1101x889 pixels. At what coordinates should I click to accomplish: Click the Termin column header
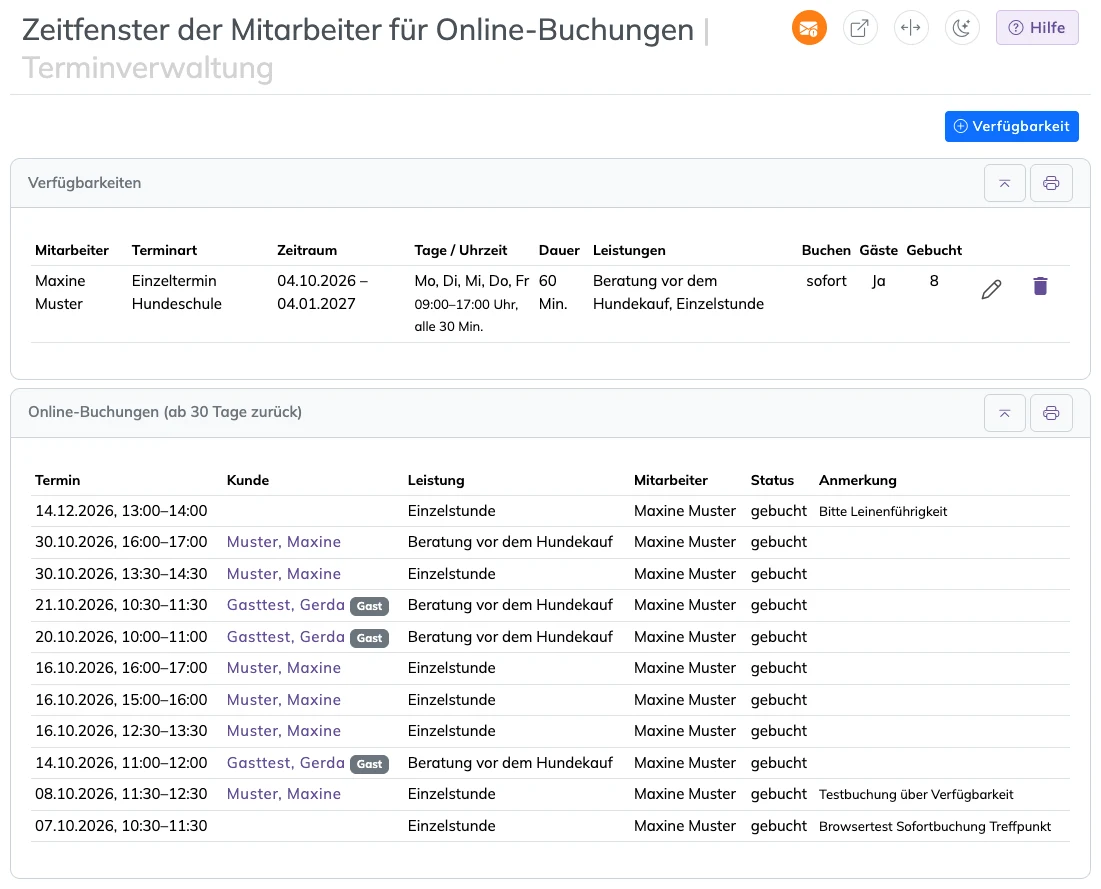click(x=58, y=480)
